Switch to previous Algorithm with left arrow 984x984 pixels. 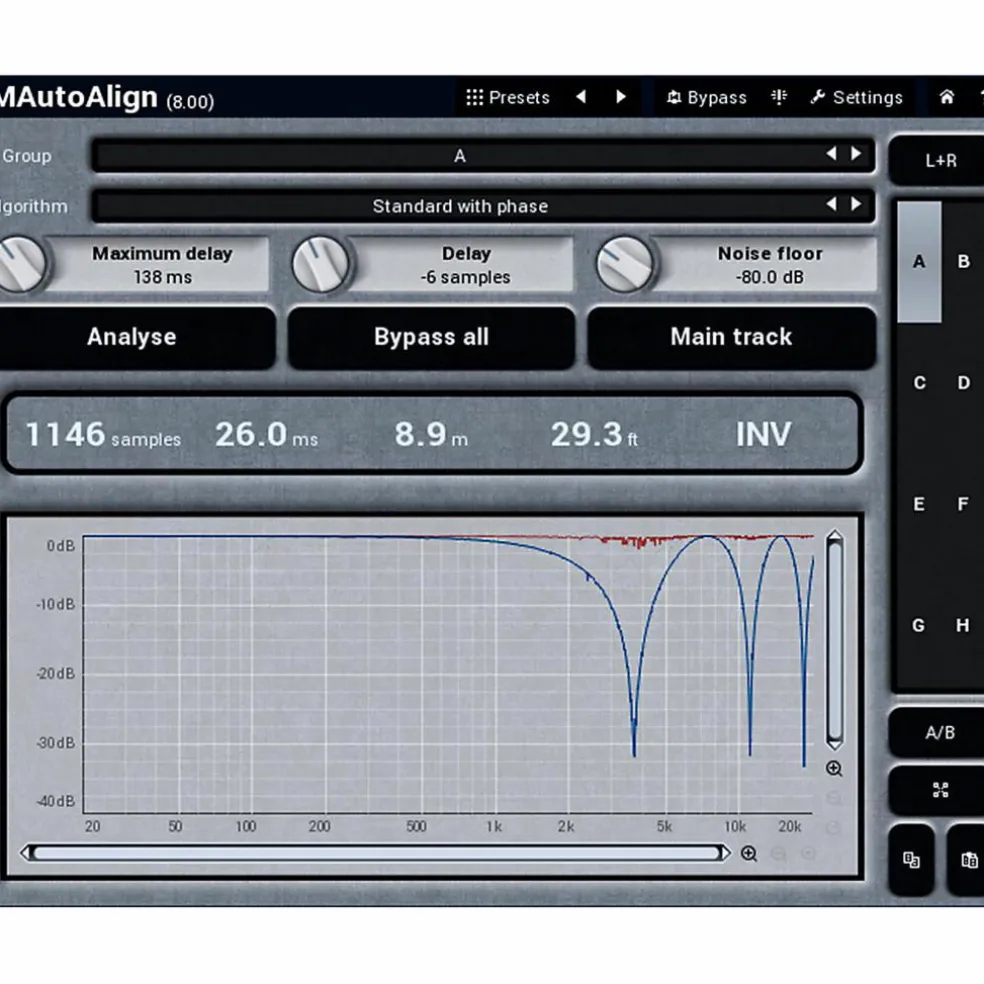(x=832, y=204)
